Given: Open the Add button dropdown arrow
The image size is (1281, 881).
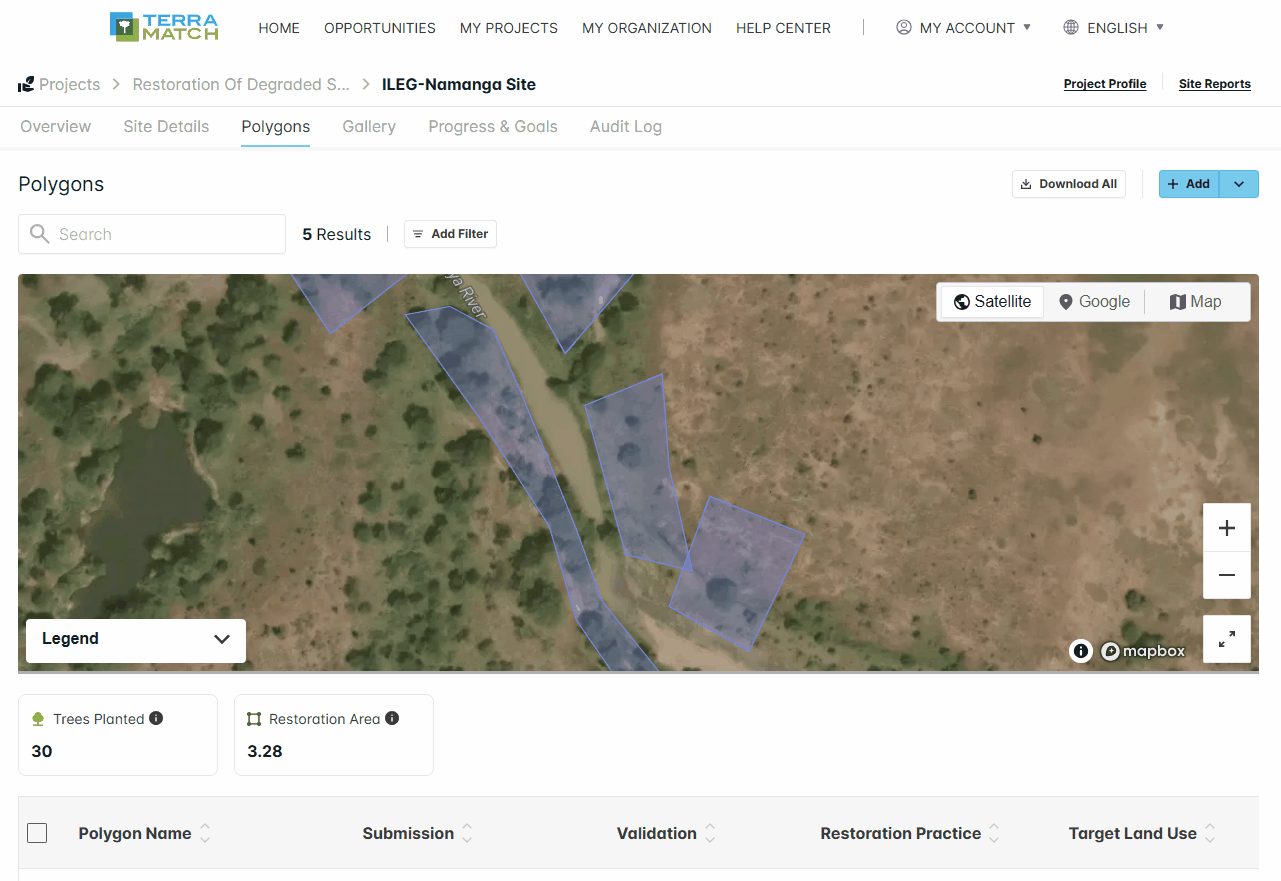Looking at the screenshot, I should 1239,184.
